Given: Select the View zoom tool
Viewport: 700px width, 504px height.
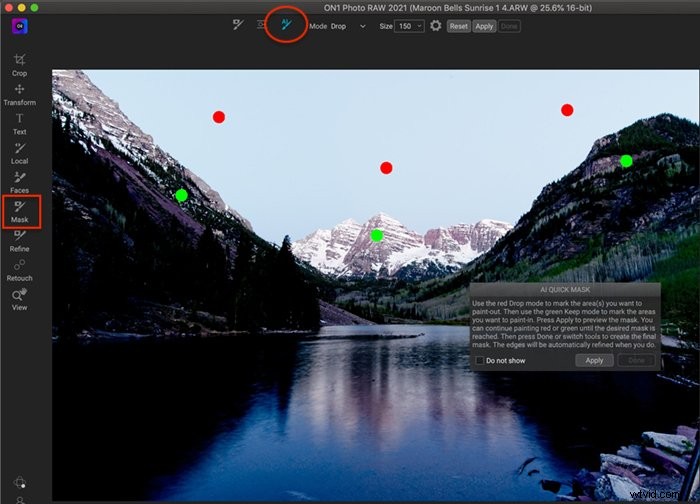Looking at the screenshot, I should pyautogui.click(x=19, y=300).
